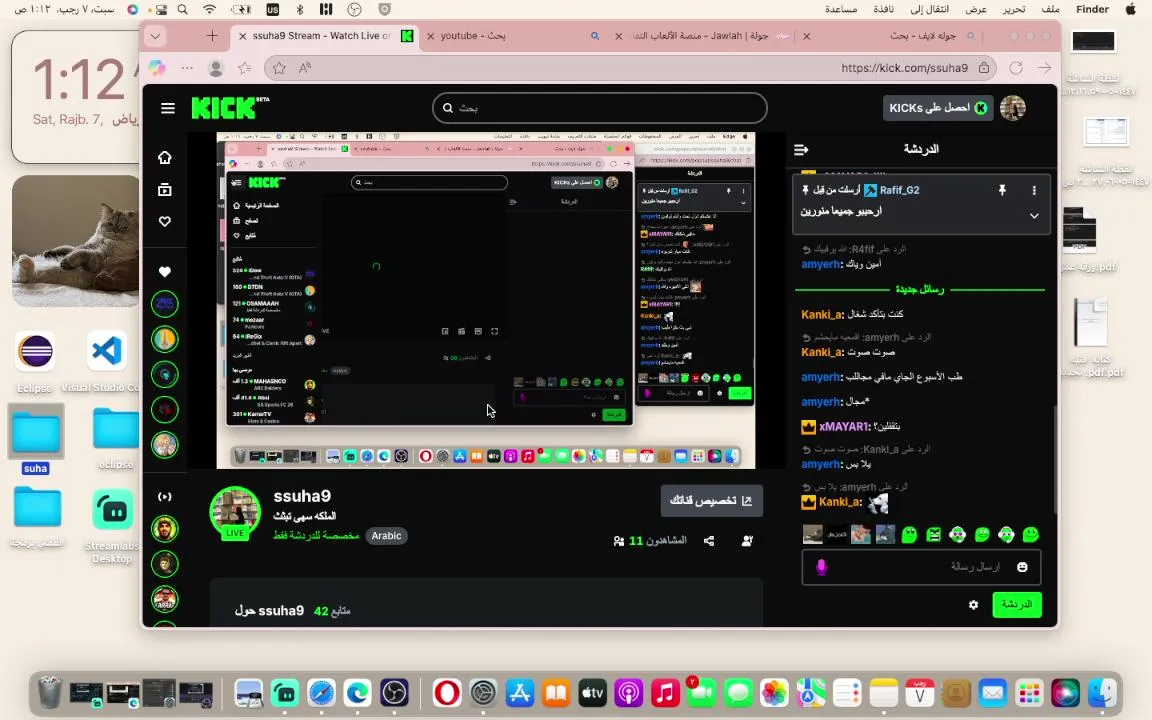Click the first green emote in chat row
Screen dimensions: 1152x720
click(x=910, y=535)
